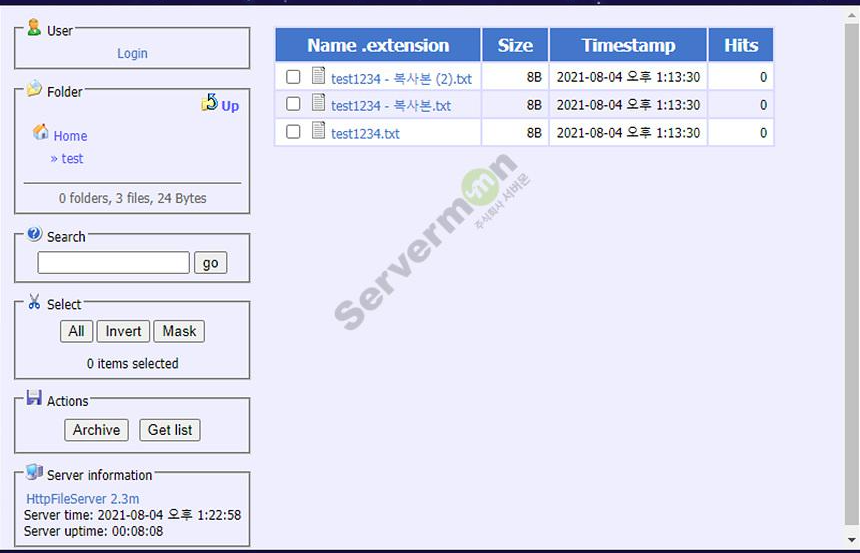Click the Mask selection button

(x=179, y=331)
